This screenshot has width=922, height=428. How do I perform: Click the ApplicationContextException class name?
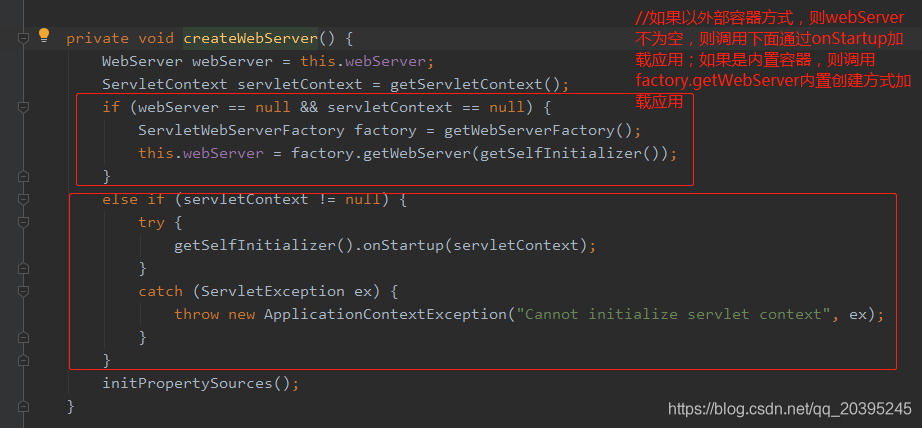tap(384, 314)
